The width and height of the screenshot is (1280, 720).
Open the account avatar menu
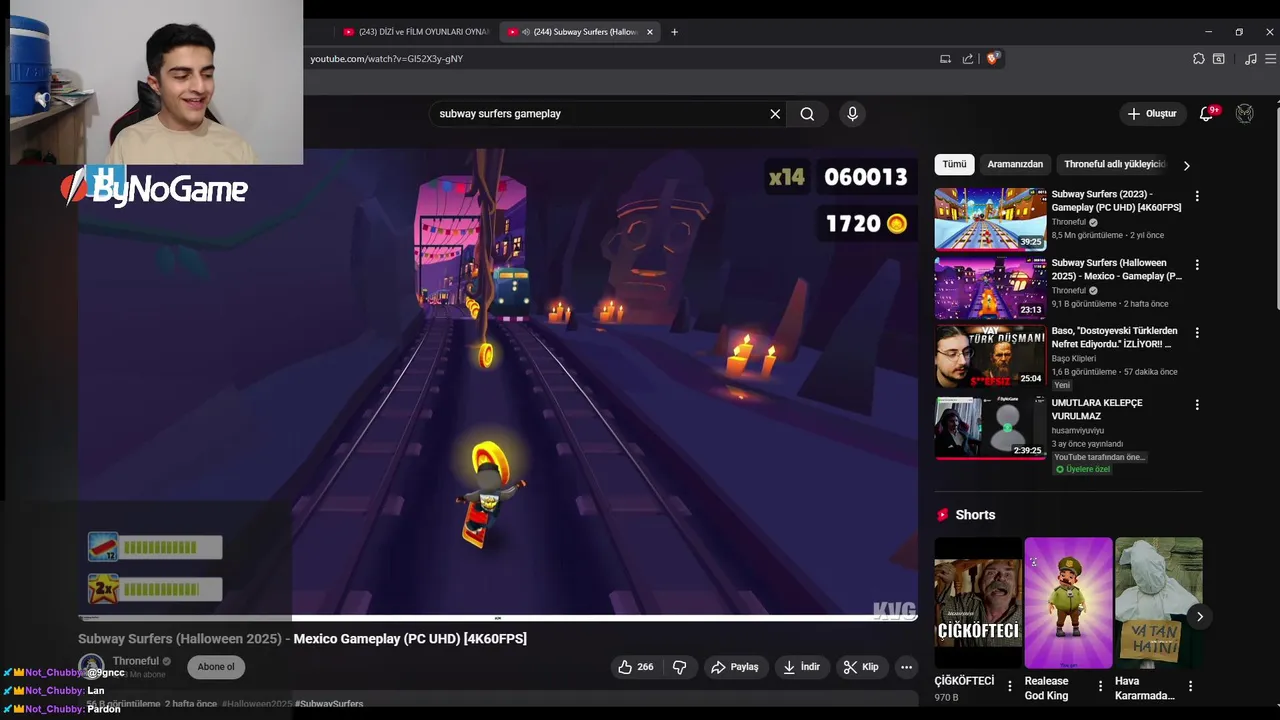coord(1244,114)
